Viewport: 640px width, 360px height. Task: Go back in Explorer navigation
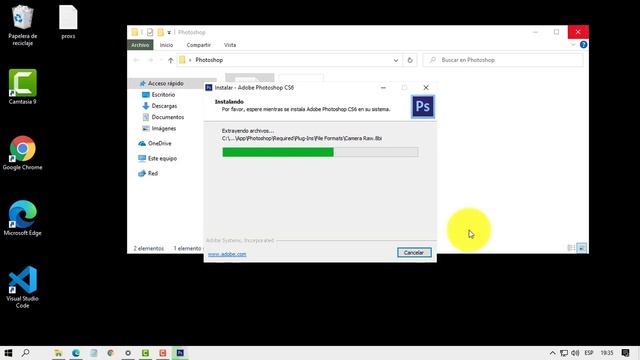136,60
